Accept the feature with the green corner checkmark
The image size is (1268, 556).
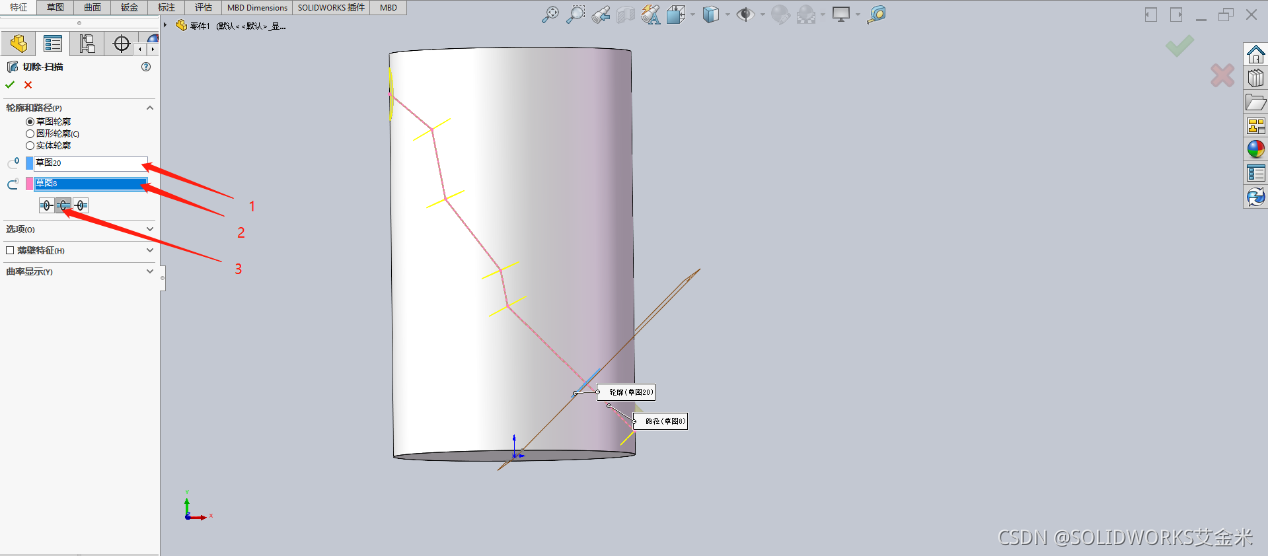click(1180, 45)
